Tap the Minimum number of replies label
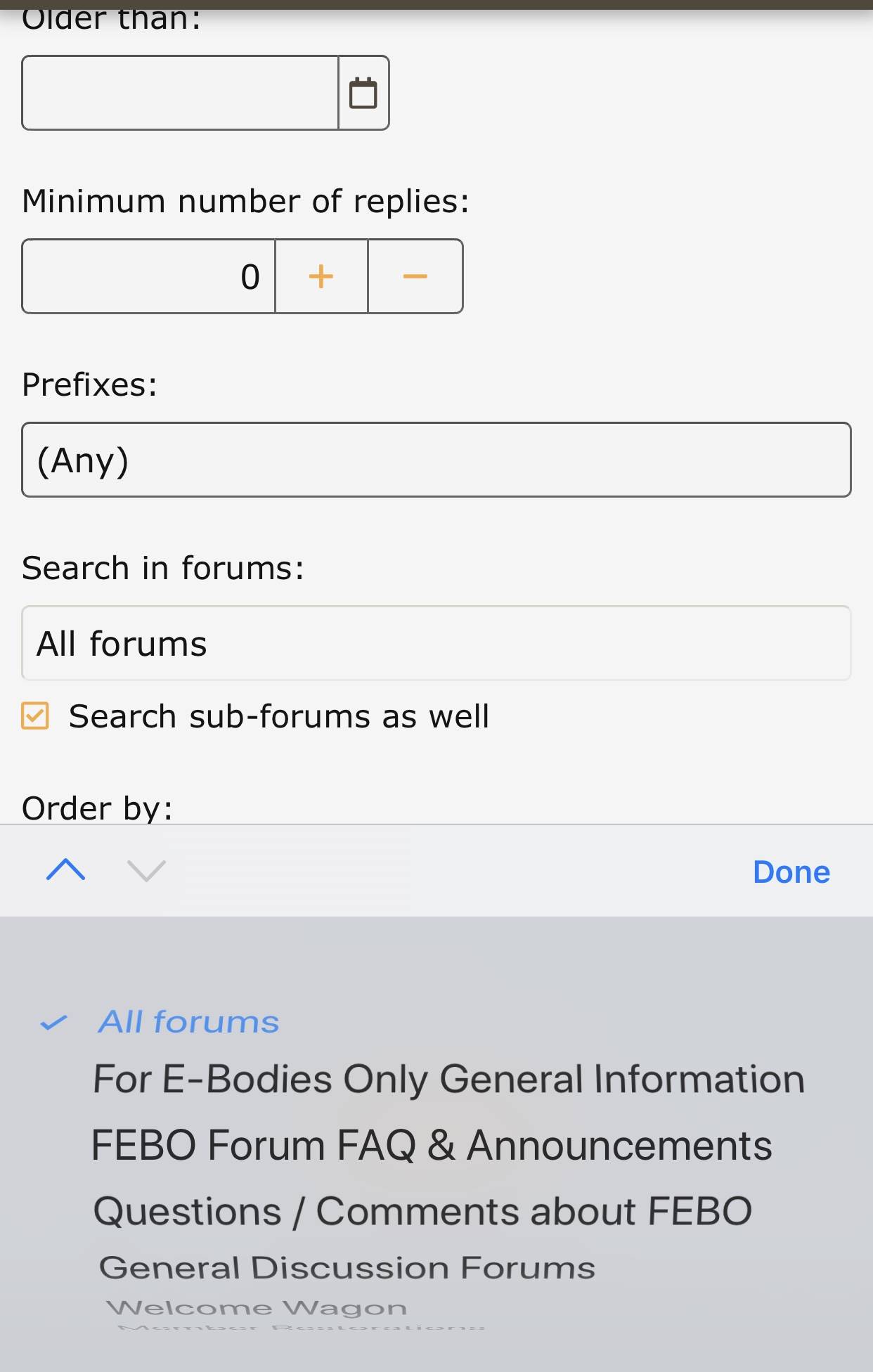The height and width of the screenshot is (1372, 873). [245, 201]
